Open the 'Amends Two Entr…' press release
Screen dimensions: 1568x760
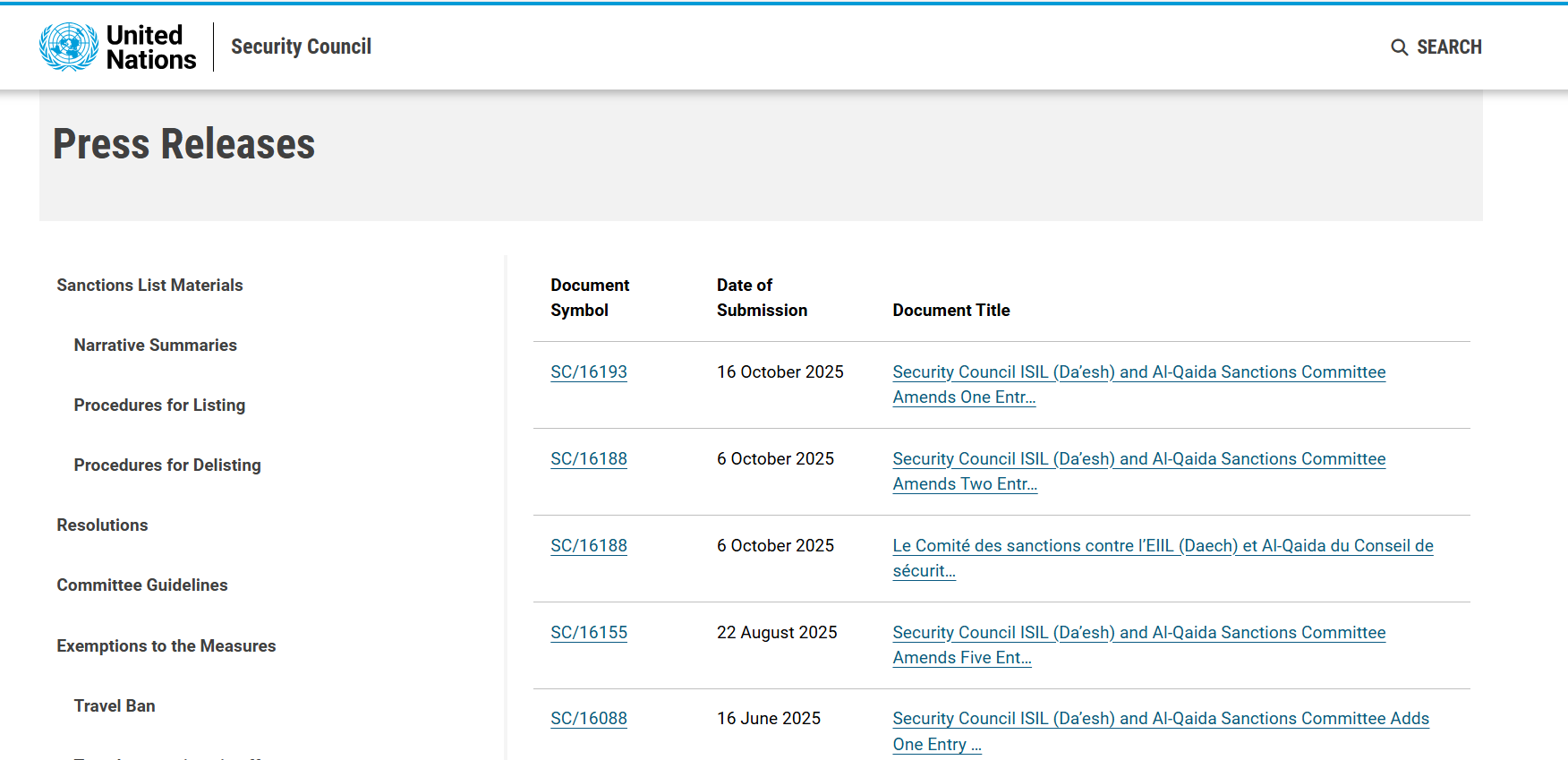point(1138,459)
